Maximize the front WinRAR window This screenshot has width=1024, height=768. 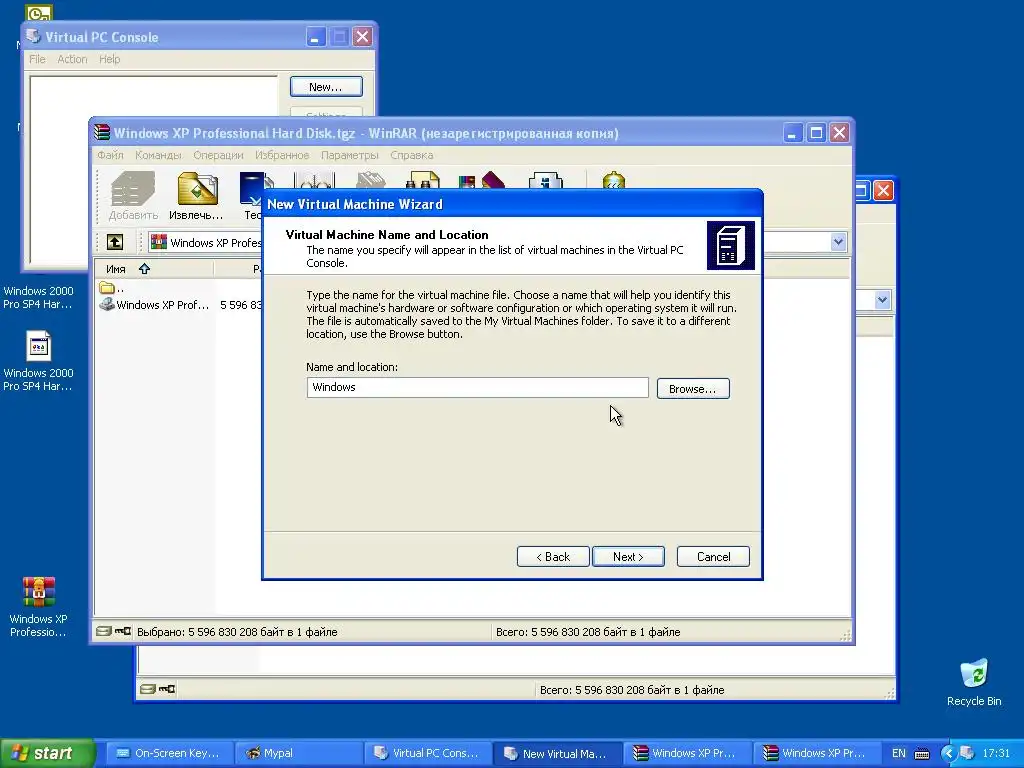pyautogui.click(x=816, y=133)
